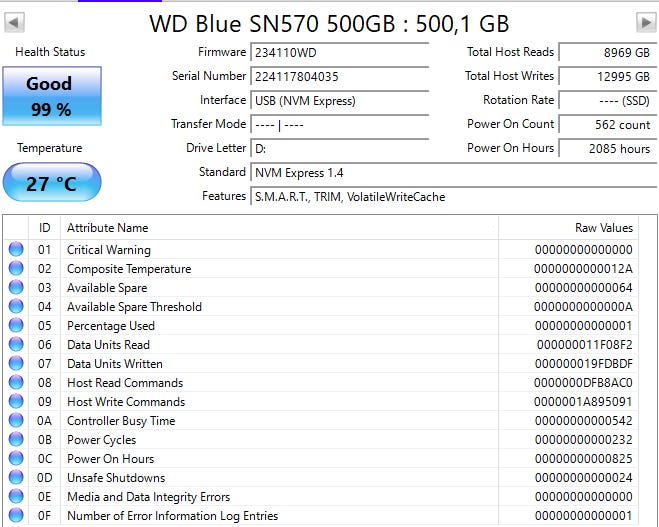Select the Critical Warning attribute name
The height and width of the screenshot is (527, 659).
pyautogui.click(x=109, y=250)
